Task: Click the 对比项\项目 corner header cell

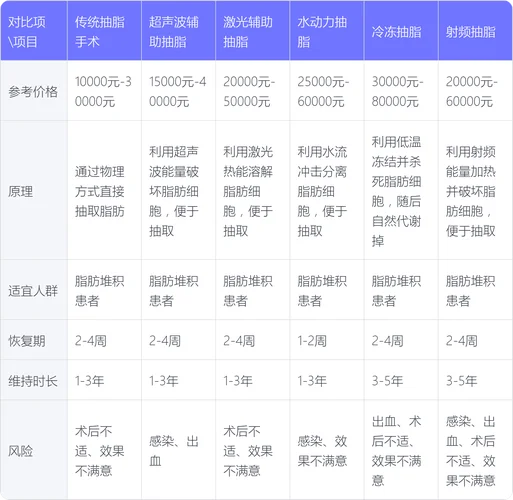Action: point(34,31)
